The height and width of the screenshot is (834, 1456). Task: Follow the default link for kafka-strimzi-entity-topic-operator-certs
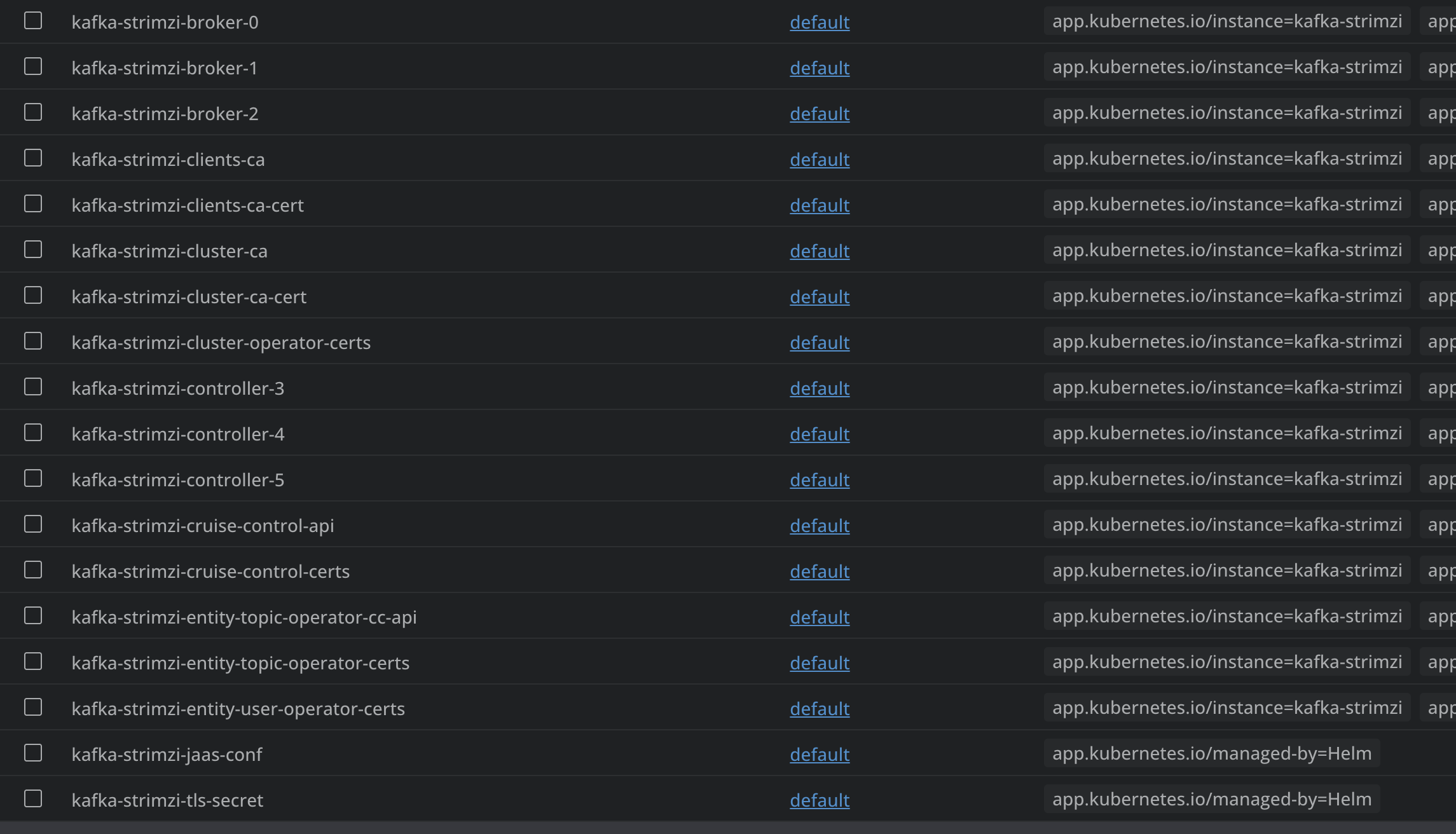coord(820,663)
